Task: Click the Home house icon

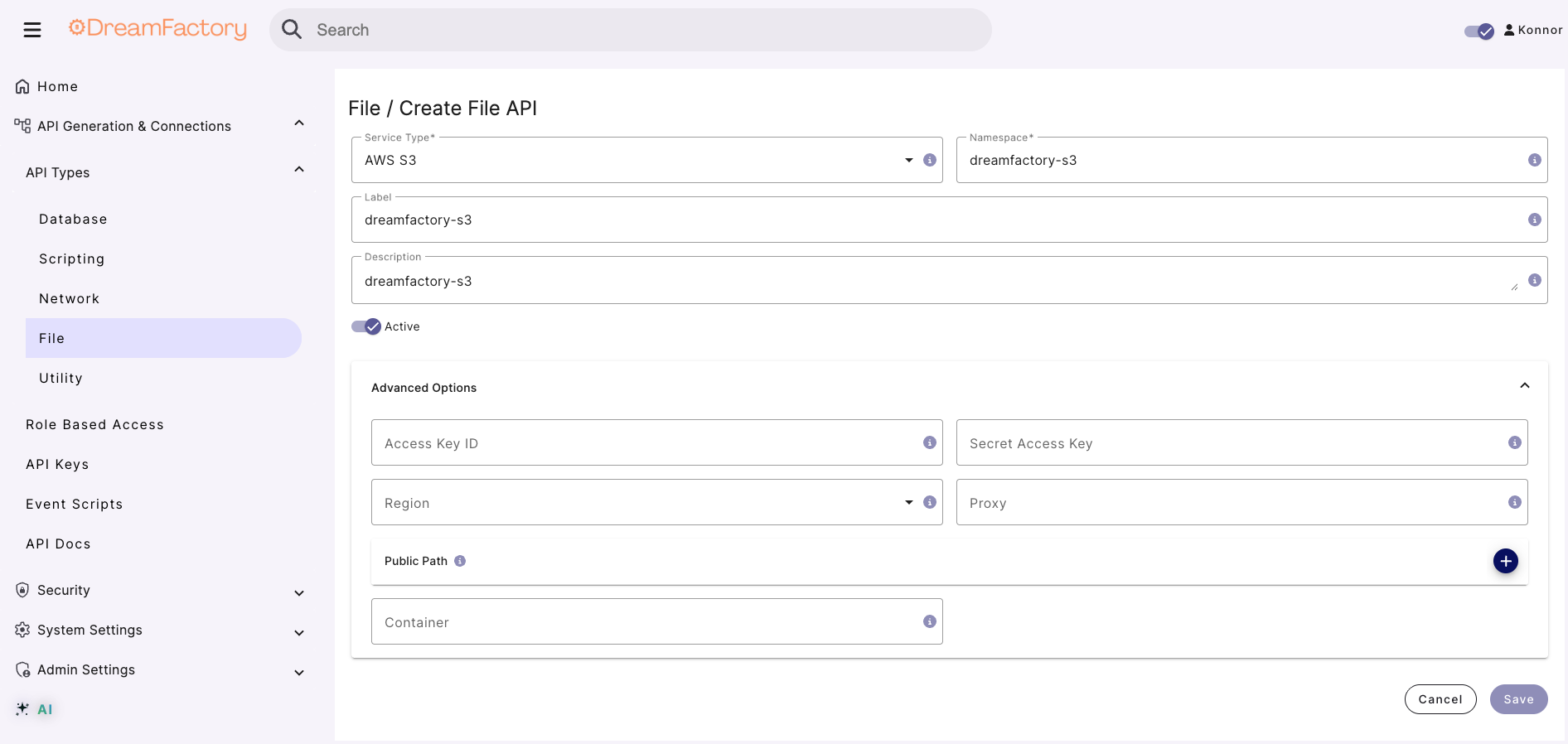Action: click(x=22, y=86)
